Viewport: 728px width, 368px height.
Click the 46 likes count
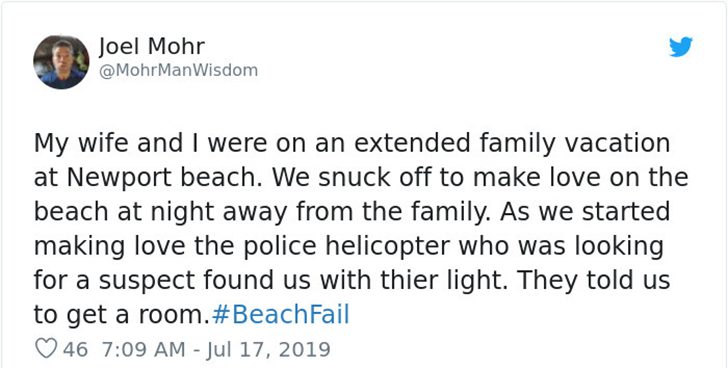[75, 349]
